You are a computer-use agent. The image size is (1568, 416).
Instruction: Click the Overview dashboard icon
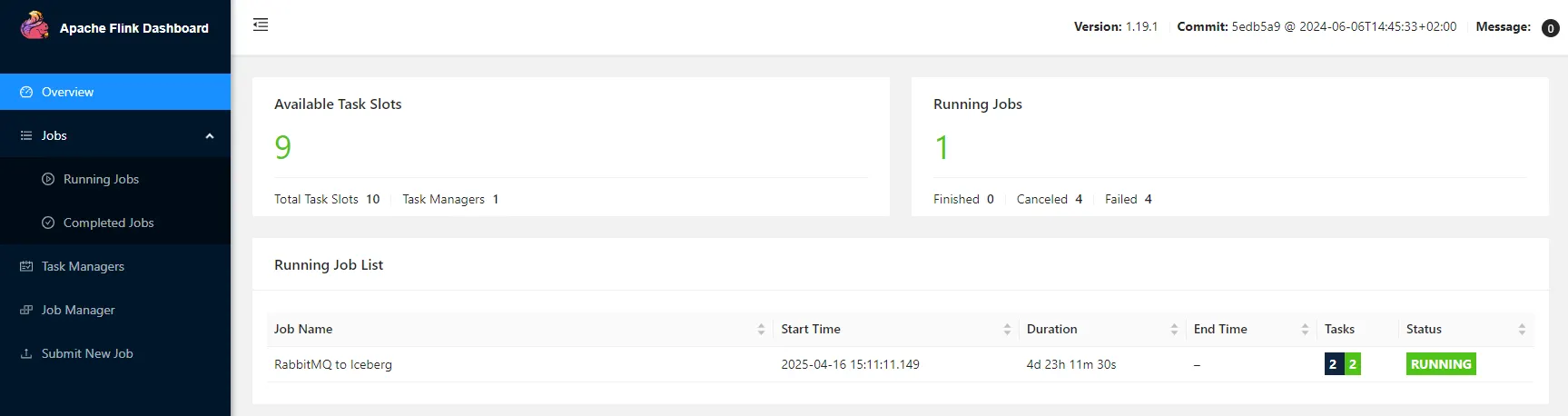coord(26,92)
